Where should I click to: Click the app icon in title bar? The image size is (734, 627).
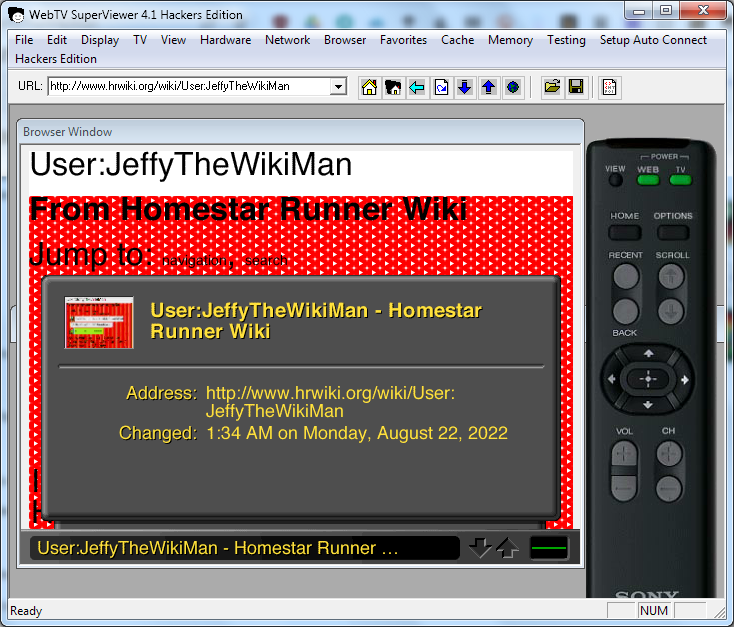click(x=16, y=15)
